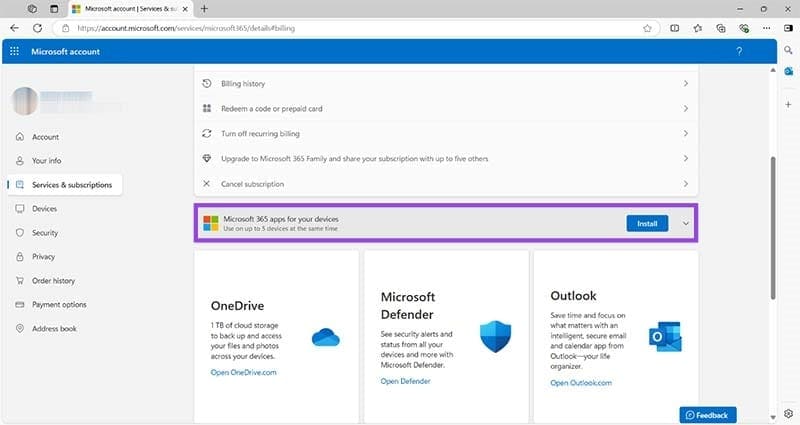Click the page vertical scrollbar thumb

(x=772, y=228)
